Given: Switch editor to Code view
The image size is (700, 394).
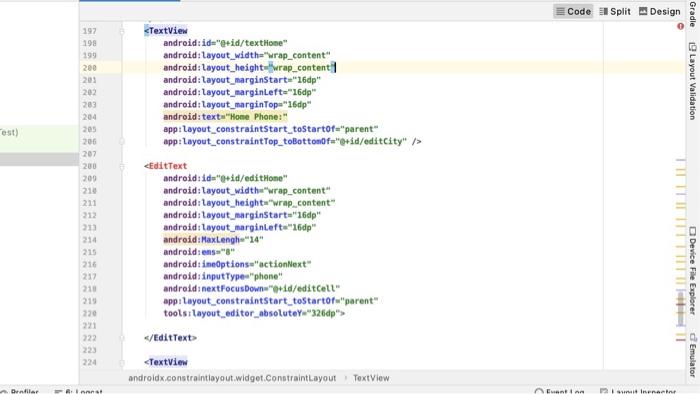Looking at the screenshot, I should coord(573,11).
